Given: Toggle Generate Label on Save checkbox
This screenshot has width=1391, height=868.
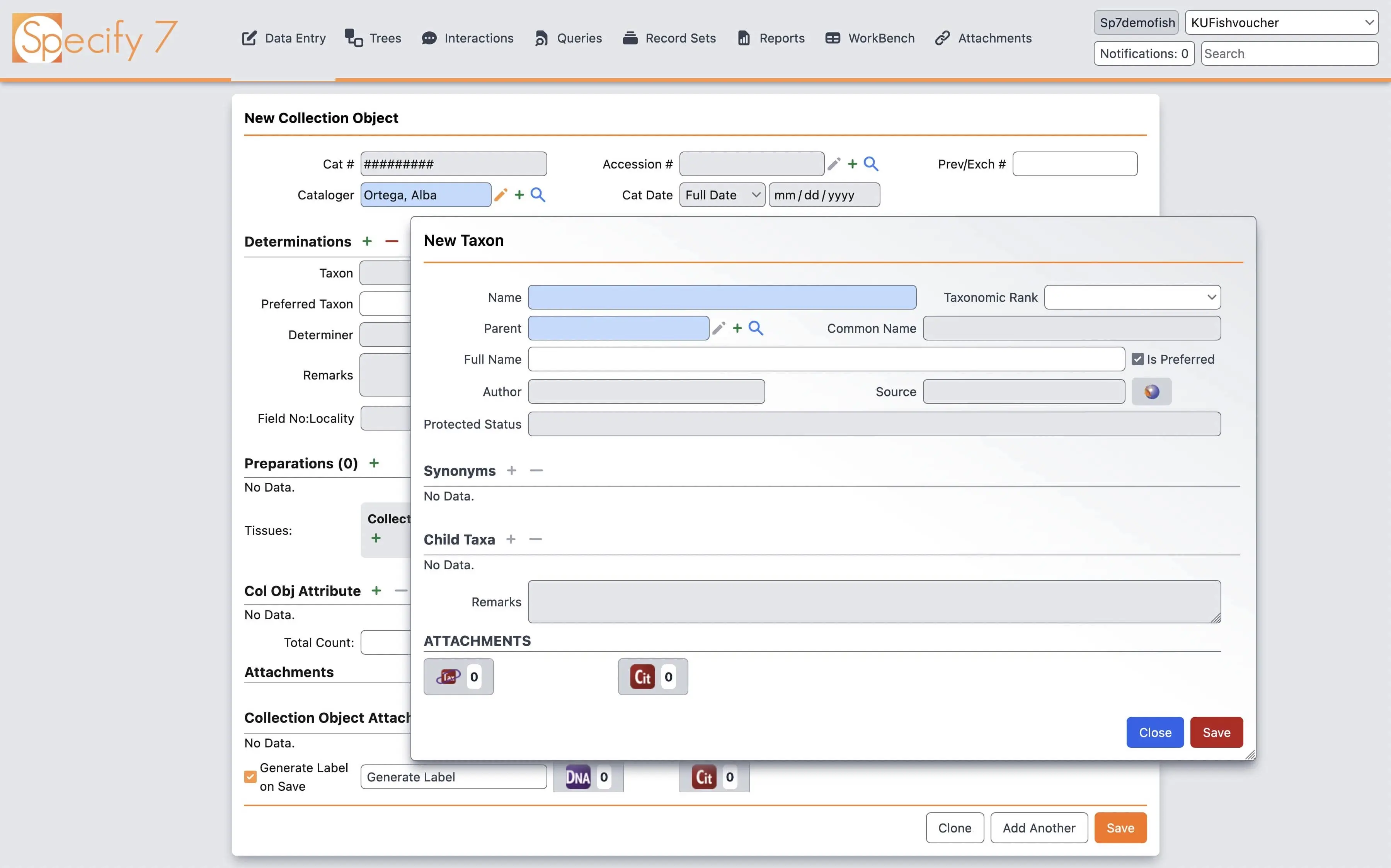Looking at the screenshot, I should [250, 777].
